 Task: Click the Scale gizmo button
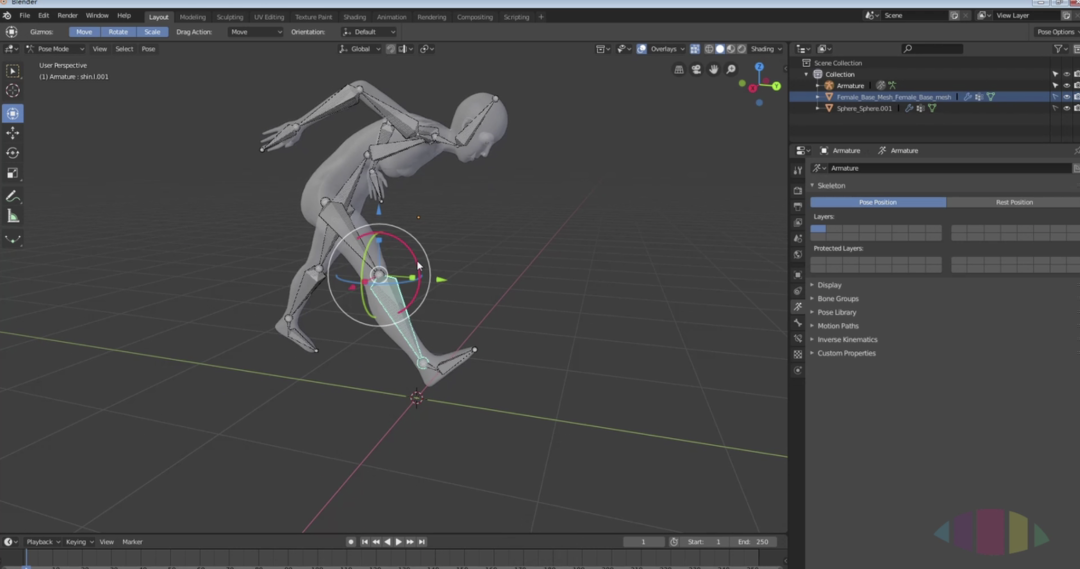click(x=152, y=32)
